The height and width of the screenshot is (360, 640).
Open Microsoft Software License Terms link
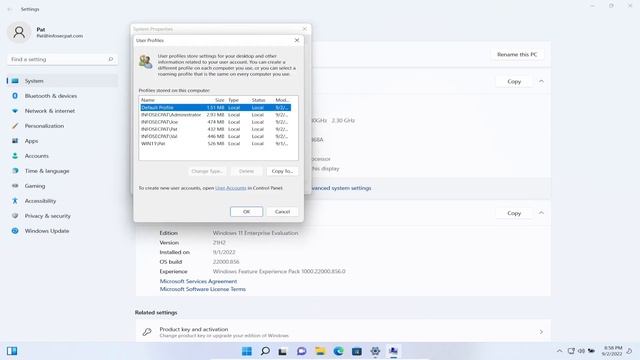click(x=203, y=289)
